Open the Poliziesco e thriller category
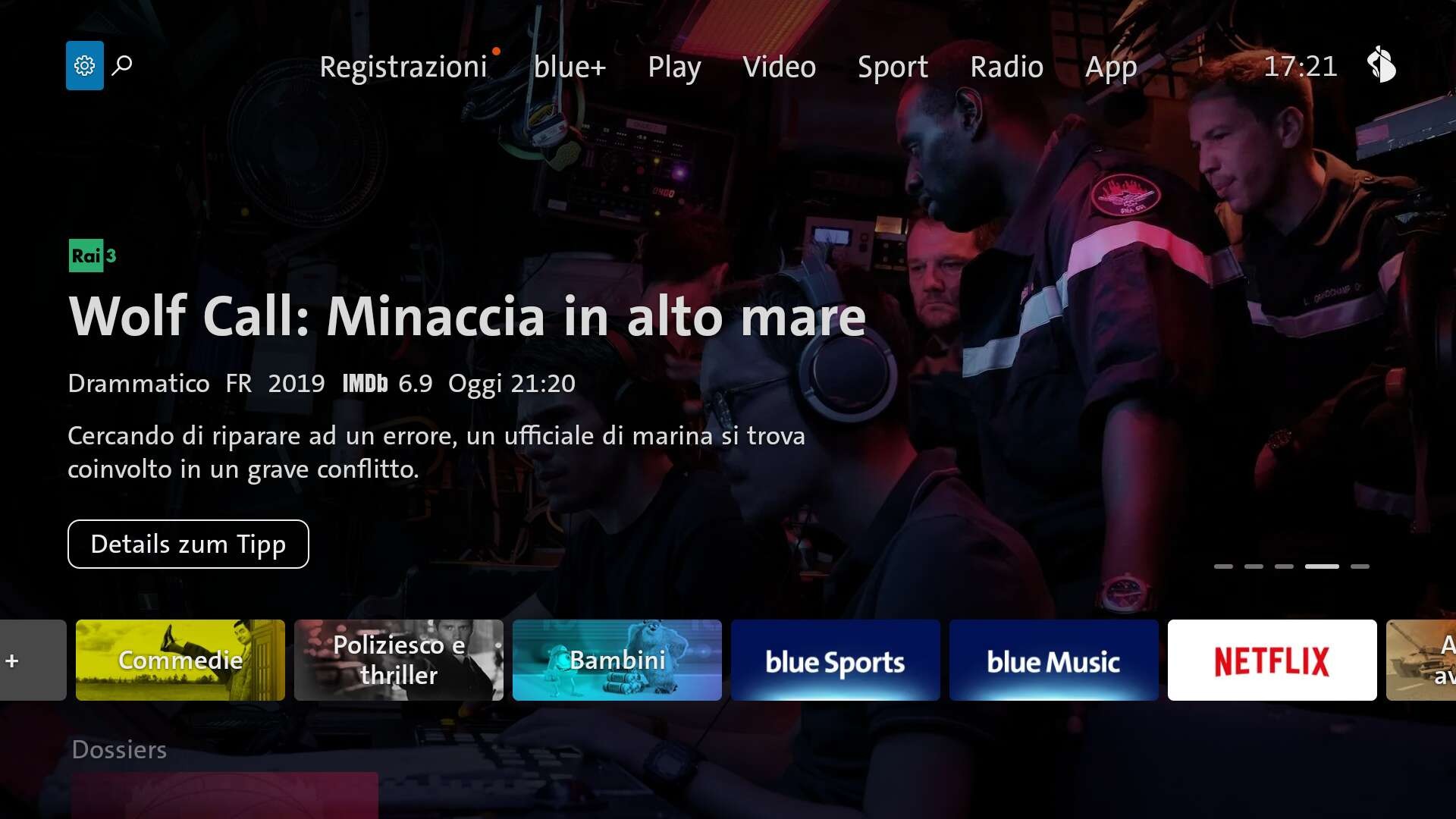 399,660
